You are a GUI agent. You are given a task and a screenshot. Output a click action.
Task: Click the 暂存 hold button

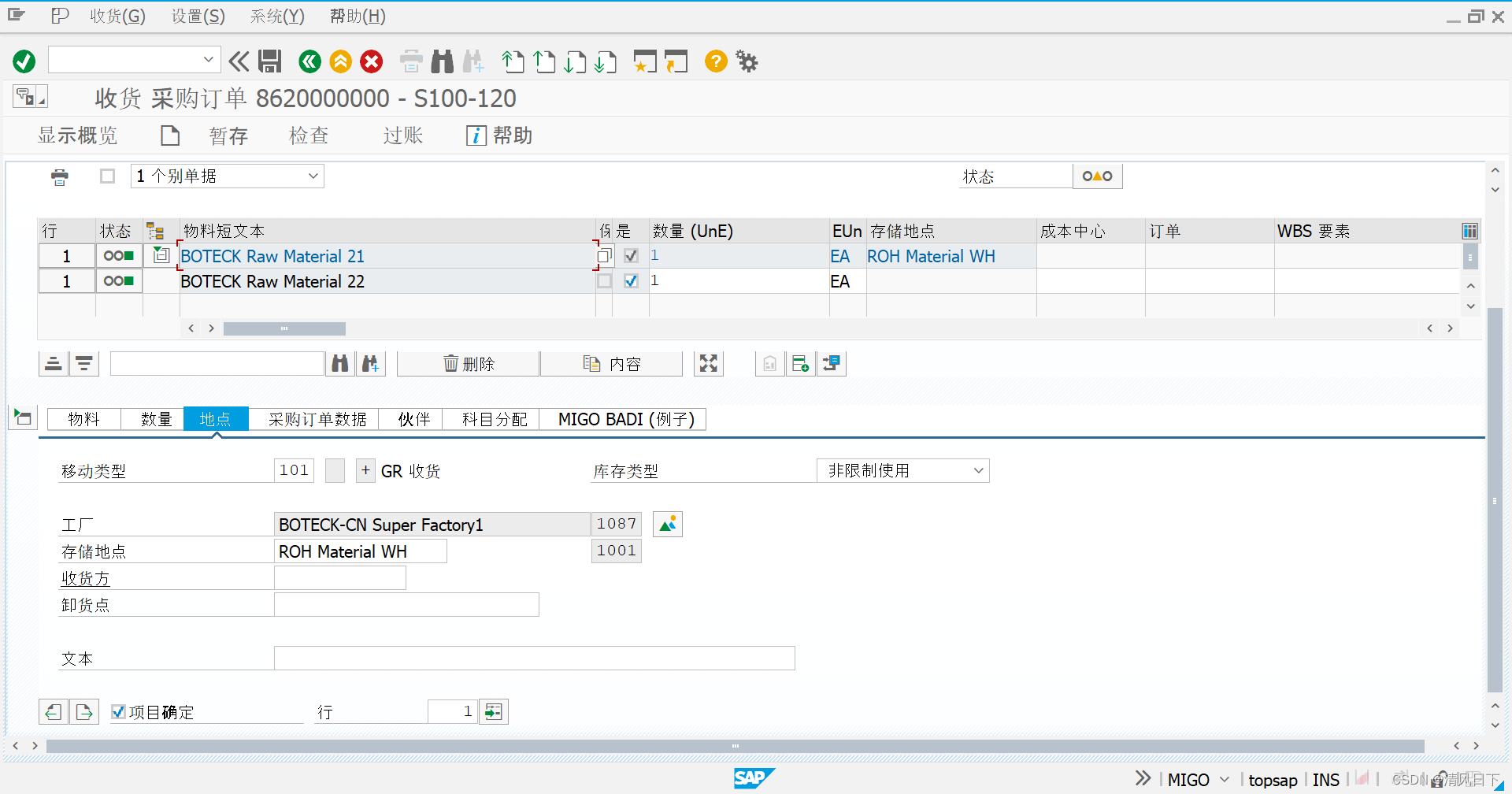[x=229, y=135]
